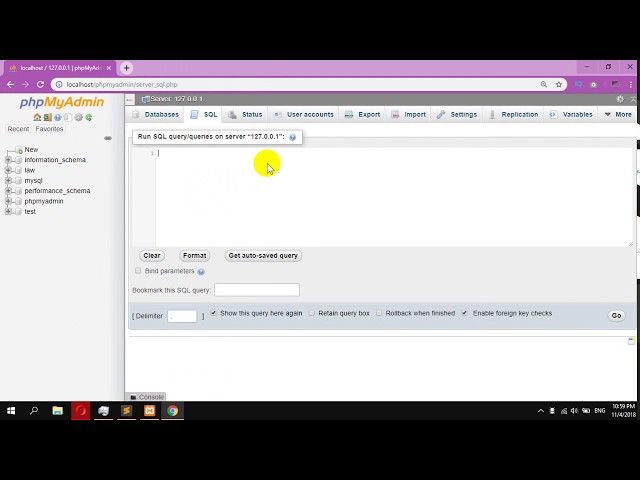The height and width of the screenshot is (480, 640).
Task: Expand information_schema database node
Action: [x=8, y=160]
